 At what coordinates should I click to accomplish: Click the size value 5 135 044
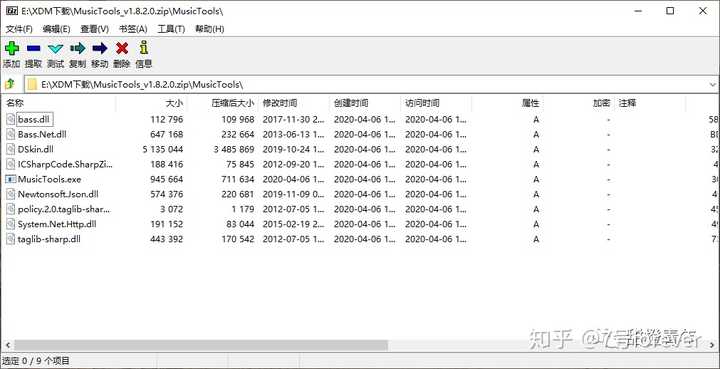(163, 149)
